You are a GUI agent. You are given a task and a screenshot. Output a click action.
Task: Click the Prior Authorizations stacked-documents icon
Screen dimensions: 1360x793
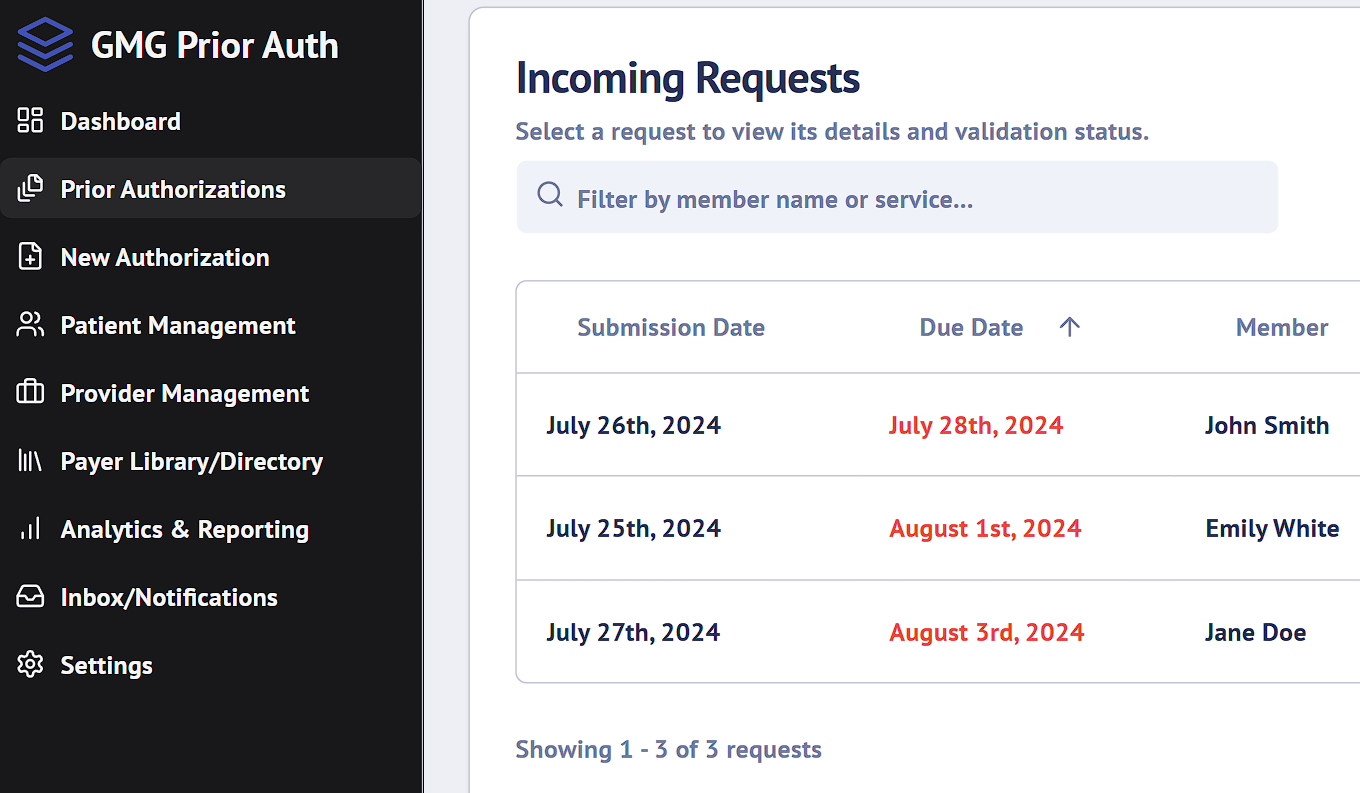pyautogui.click(x=31, y=189)
